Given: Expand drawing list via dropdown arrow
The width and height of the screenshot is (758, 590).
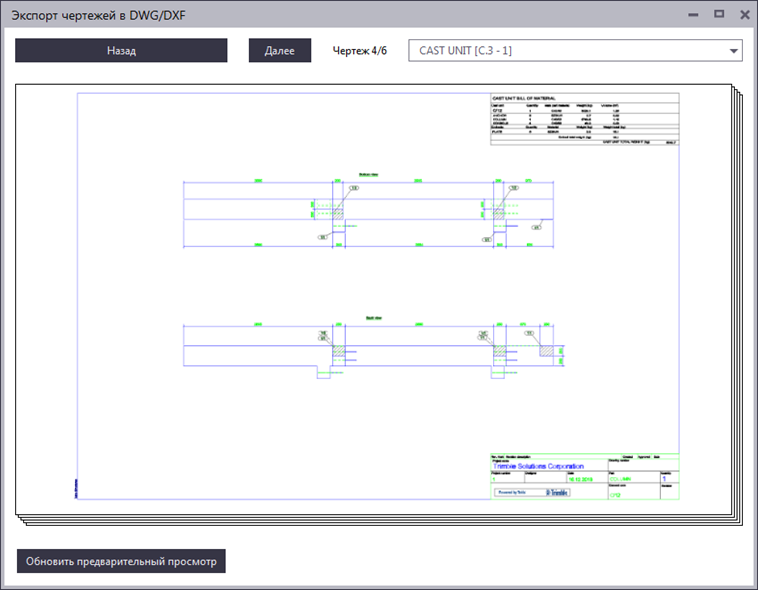Looking at the screenshot, I should point(733,51).
